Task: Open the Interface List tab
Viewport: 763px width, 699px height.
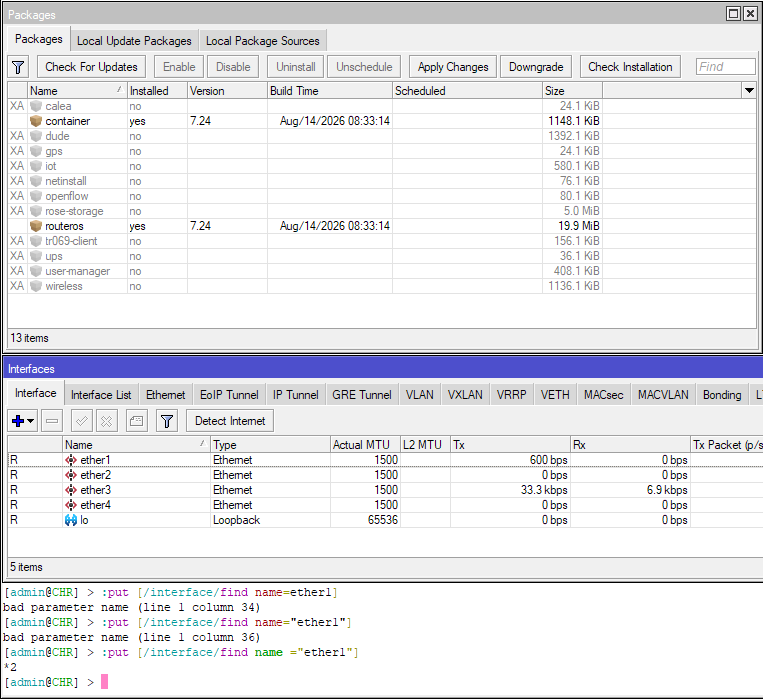Action: [x=101, y=395]
